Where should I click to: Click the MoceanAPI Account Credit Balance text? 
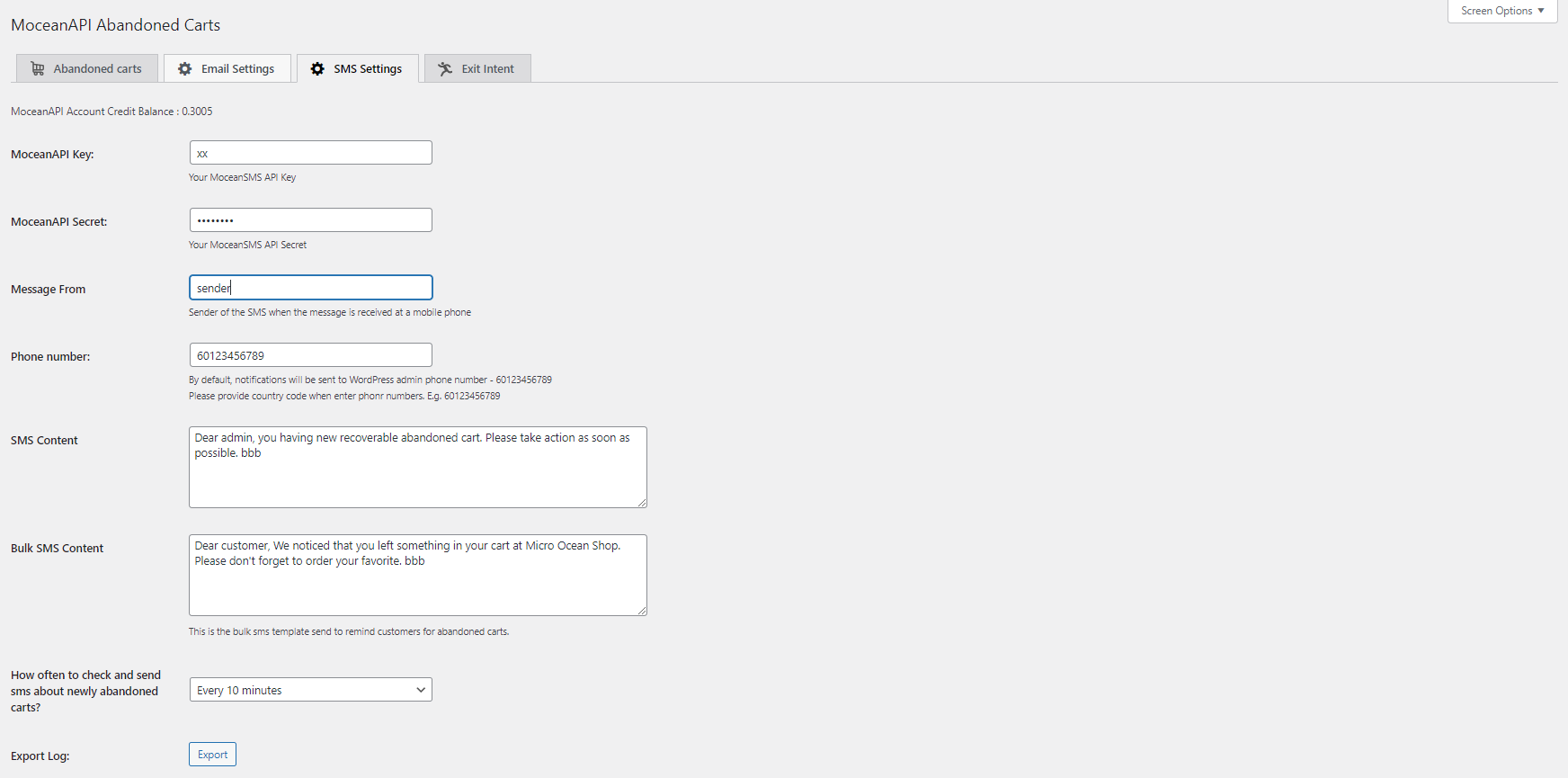pos(111,112)
